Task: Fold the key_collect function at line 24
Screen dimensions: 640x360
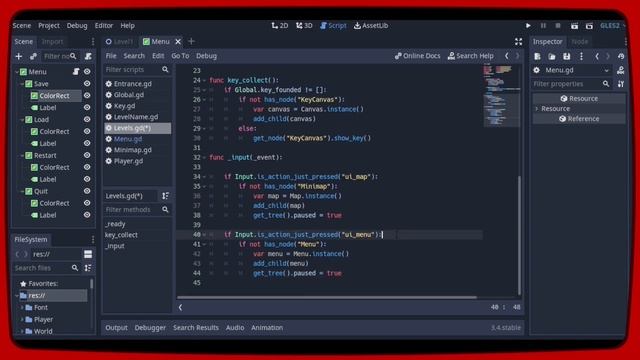Action: click(x=204, y=80)
